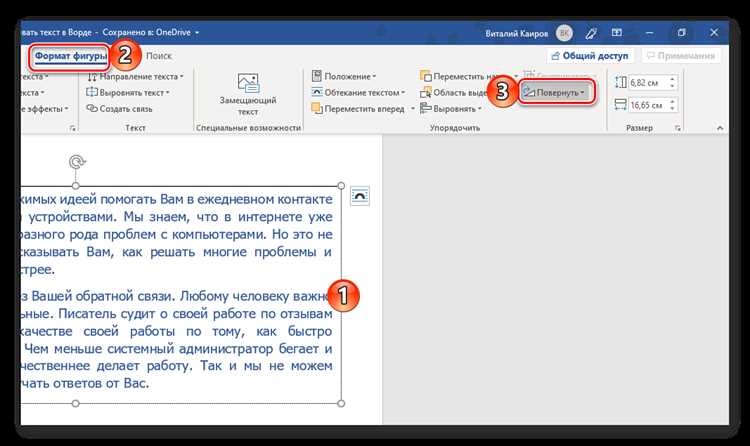Restore down the Word window
The width and height of the screenshot is (750, 446).
click(x=682, y=33)
